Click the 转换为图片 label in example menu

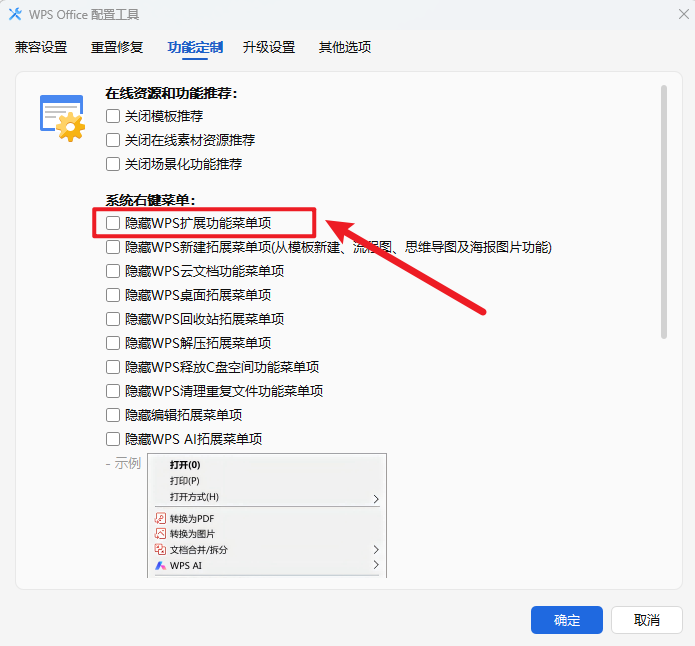point(192,534)
